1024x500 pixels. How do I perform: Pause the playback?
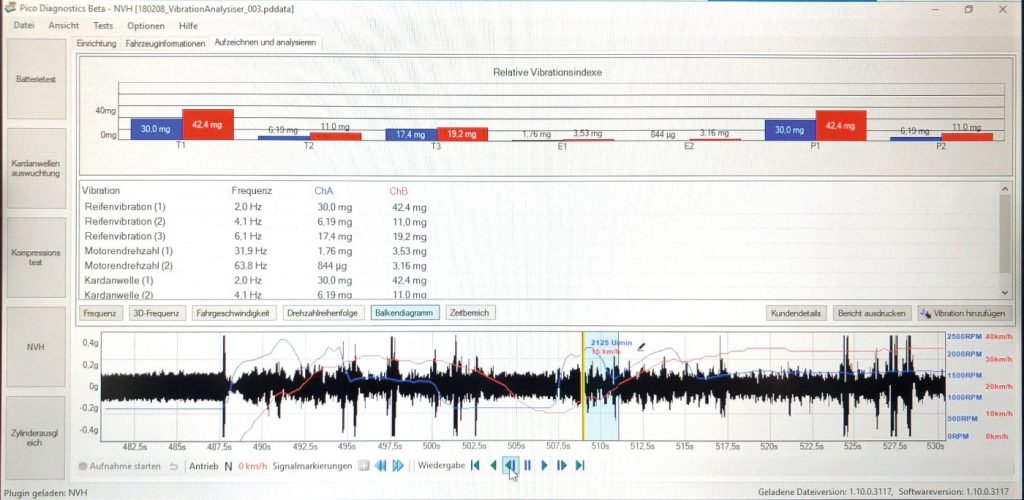pos(527,465)
